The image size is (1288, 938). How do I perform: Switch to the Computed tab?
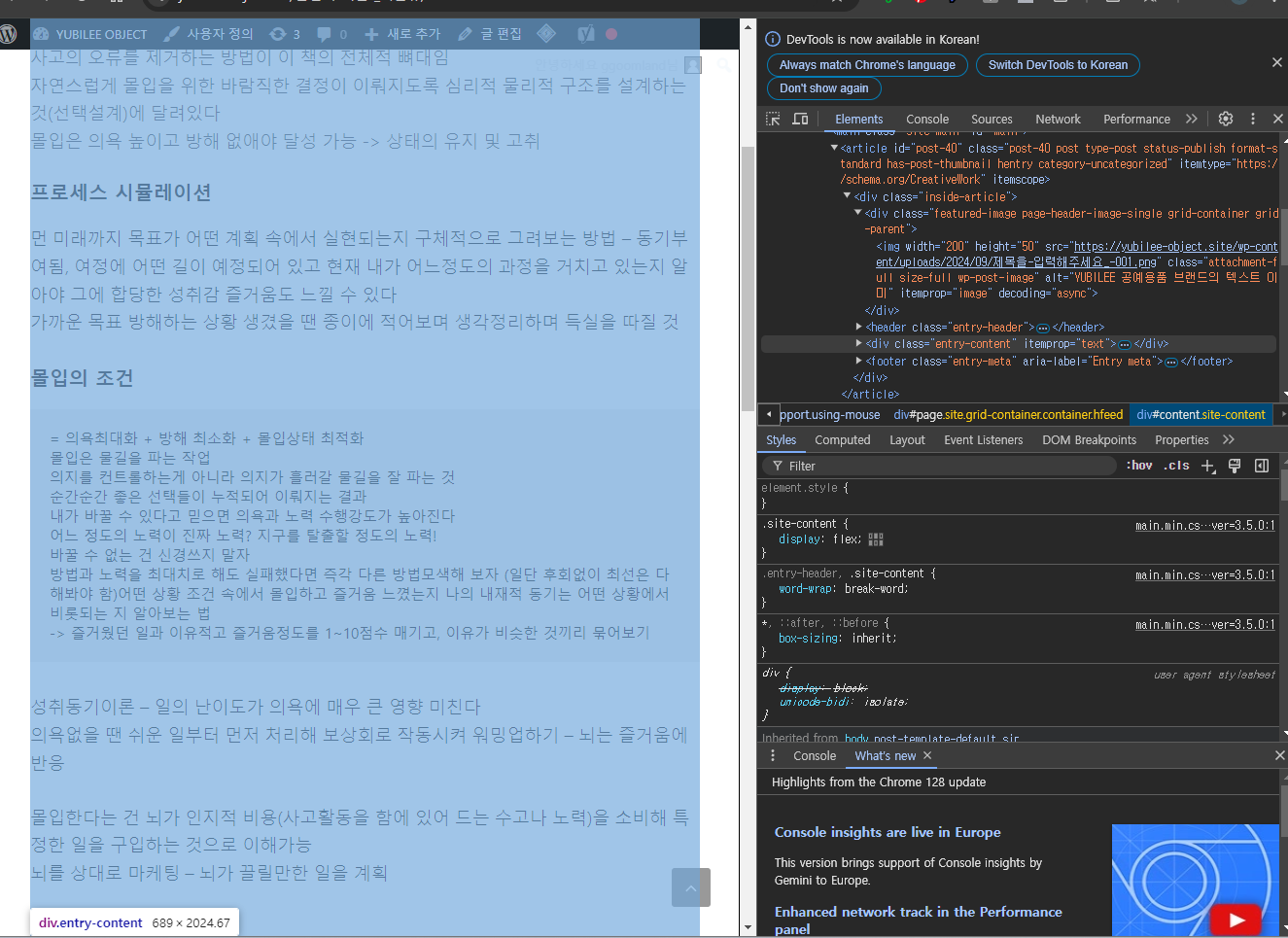pyautogui.click(x=843, y=439)
